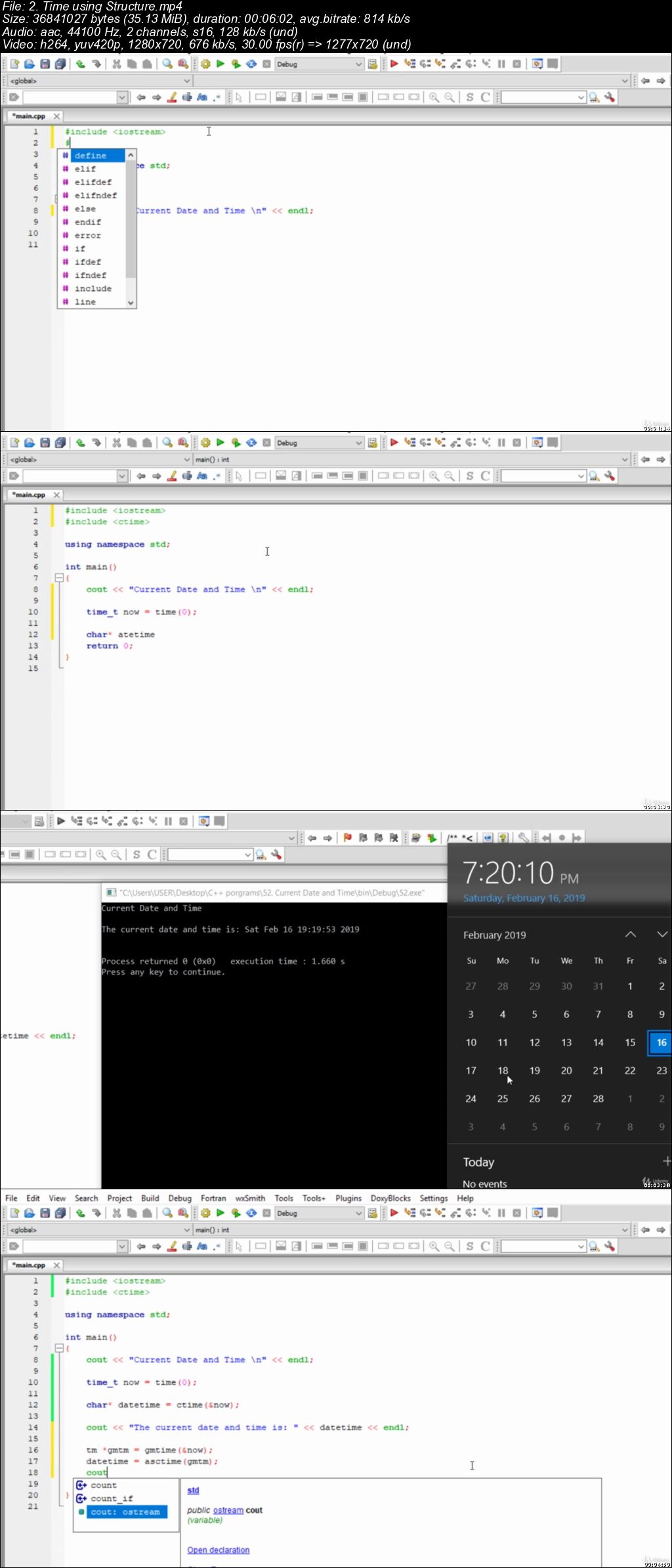The image size is (672, 1568).
Task: Add event with plus beside Today
Action: [666, 1161]
